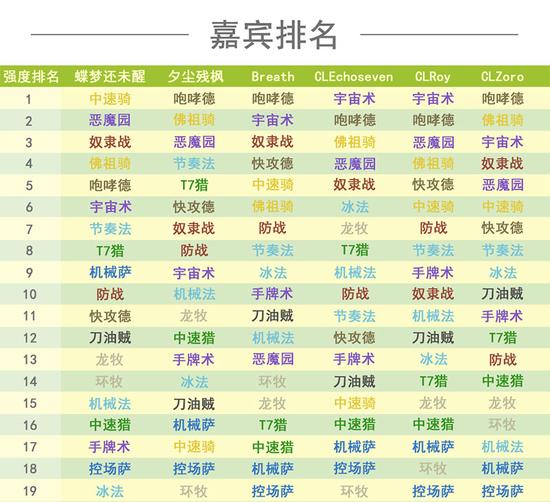Click 防战 in CLEchoseven's rank 10 row
Screen dimensions: 550x502
[x=355, y=294]
